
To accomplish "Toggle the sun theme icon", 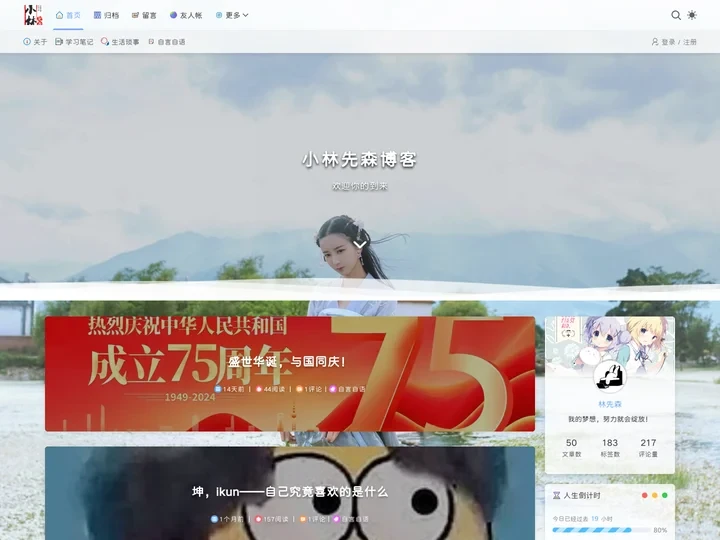I will coord(692,15).
